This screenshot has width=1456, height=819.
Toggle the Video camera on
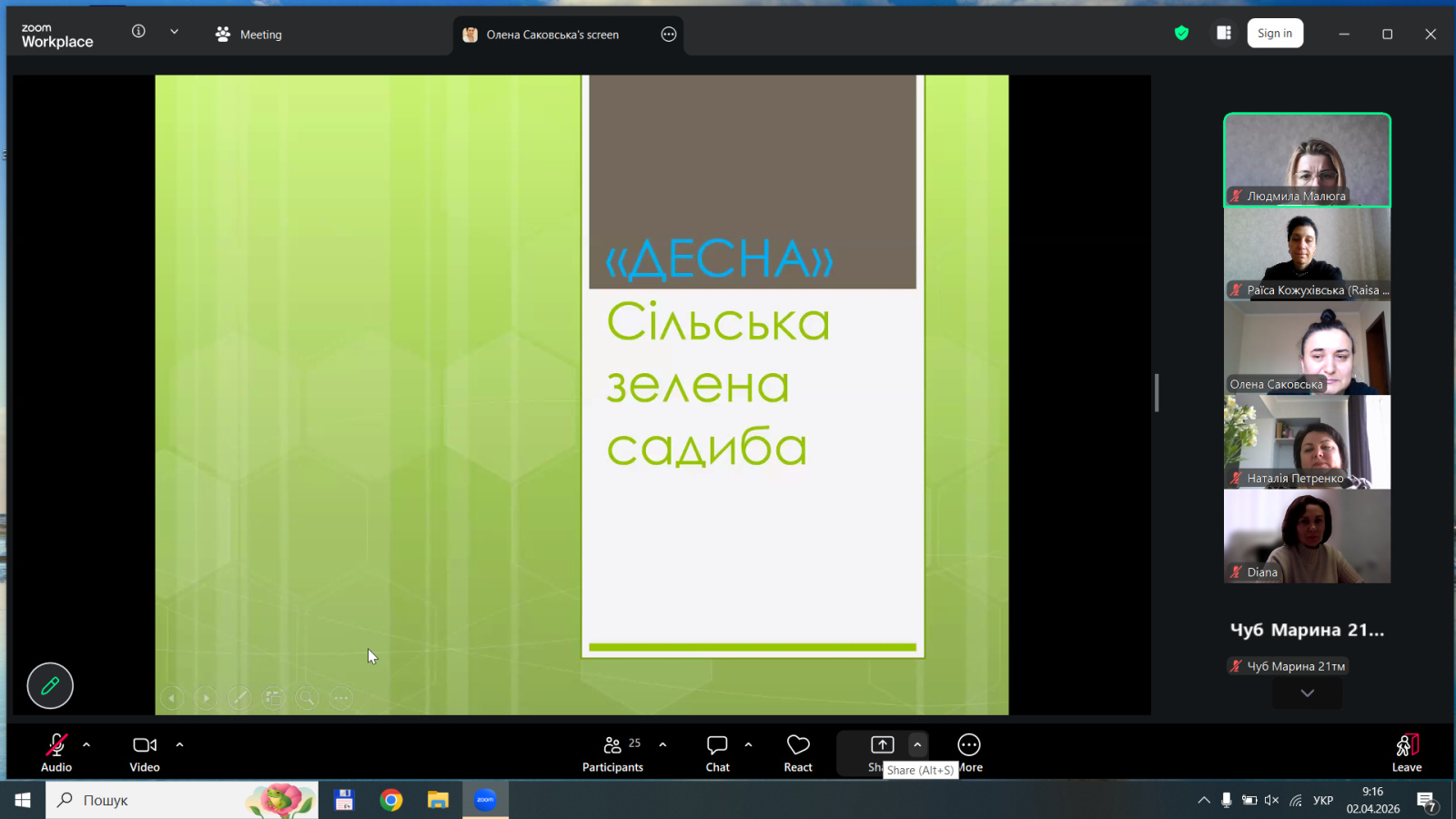click(x=145, y=753)
